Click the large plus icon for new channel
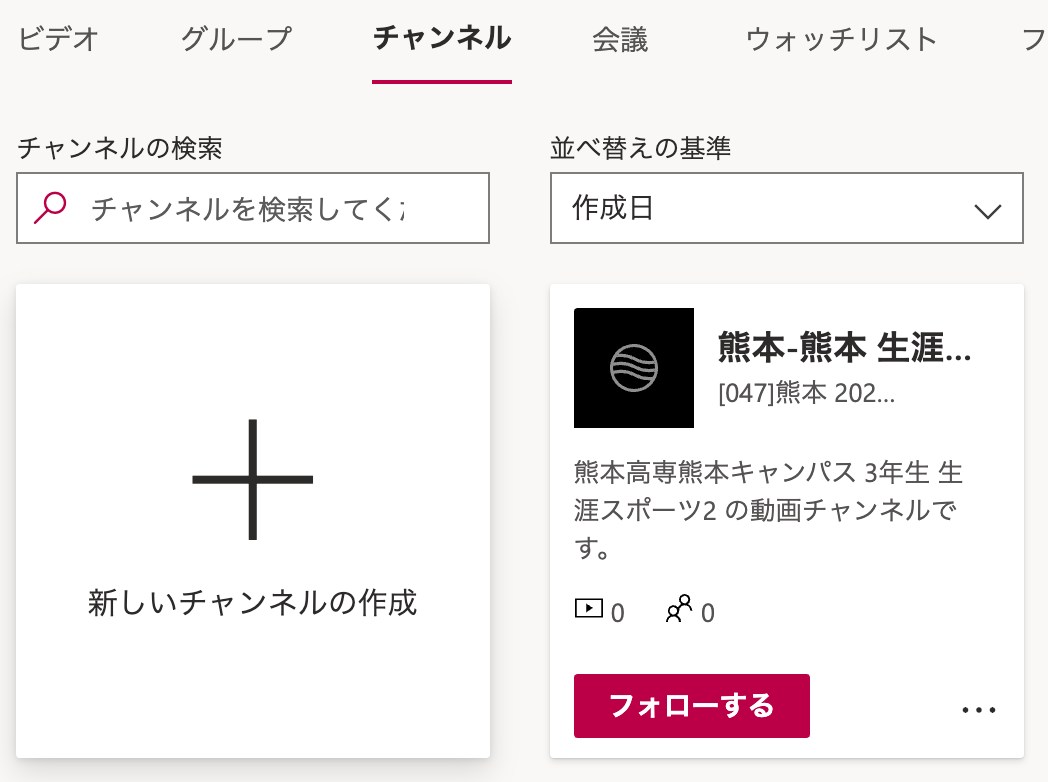The image size is (1048, 782). [x=253, y=480]
